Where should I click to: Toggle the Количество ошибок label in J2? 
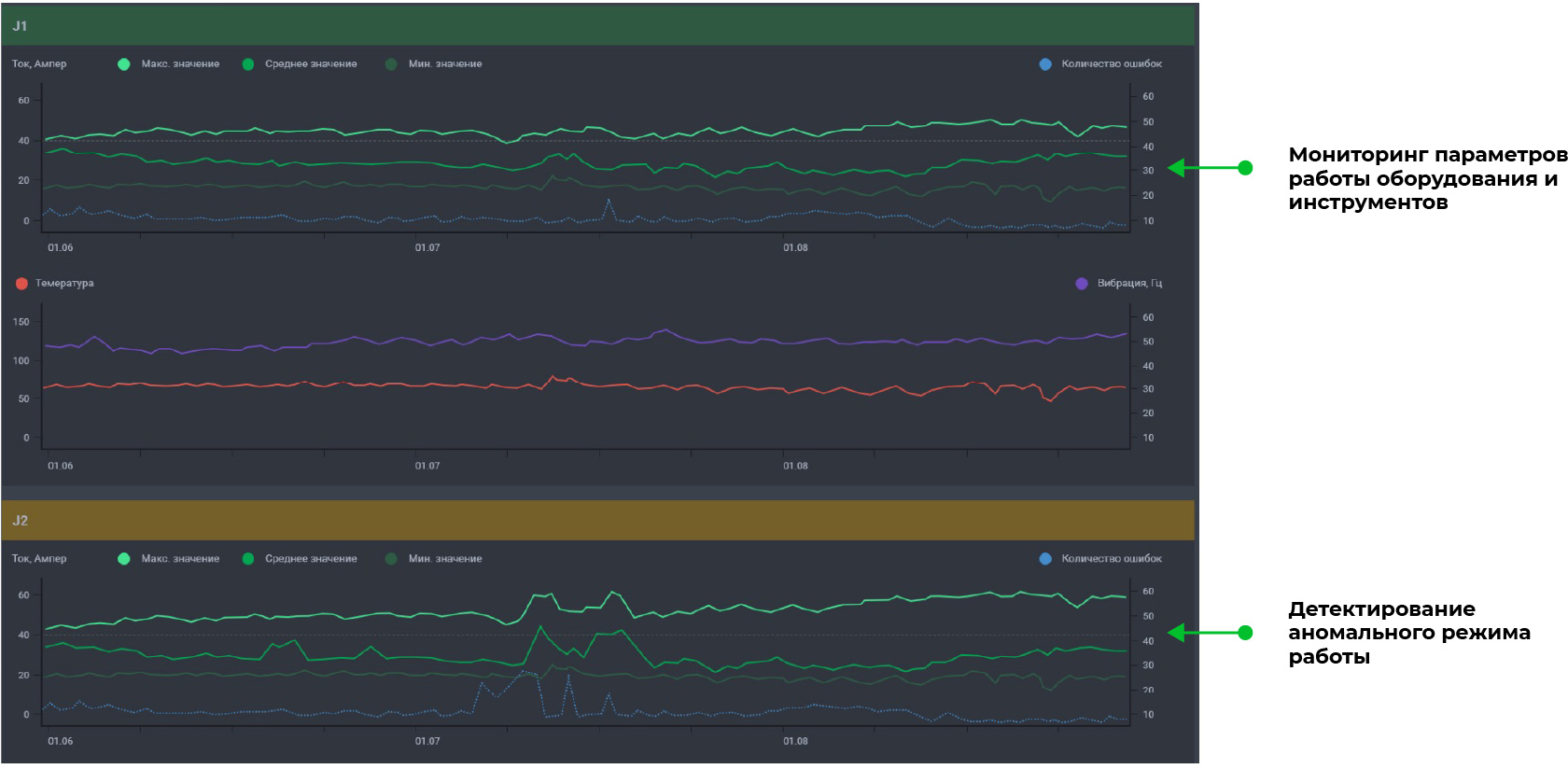[1112, 559]
